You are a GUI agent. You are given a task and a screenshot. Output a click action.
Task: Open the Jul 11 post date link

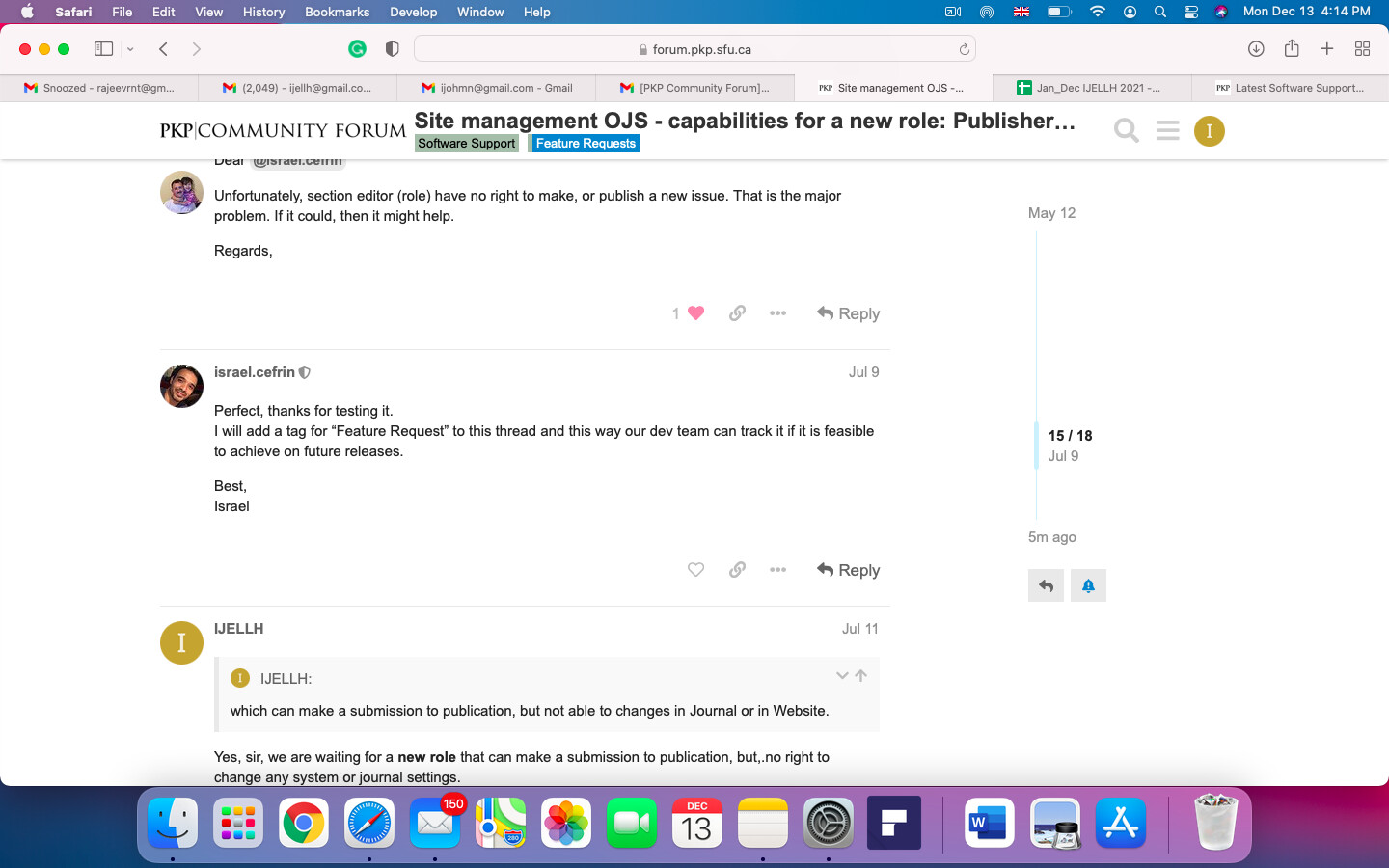tap(859, 629)
